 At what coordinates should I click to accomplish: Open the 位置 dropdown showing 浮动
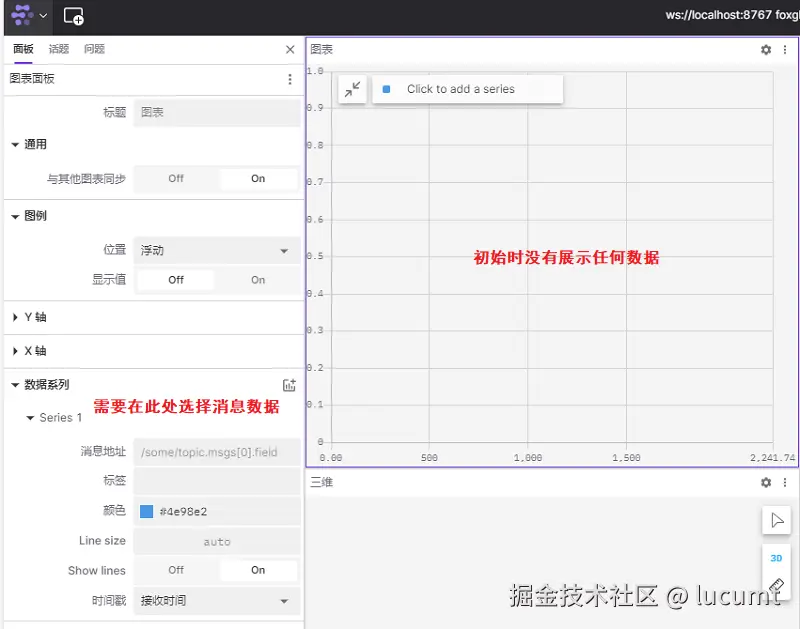(x=216, y=250)
